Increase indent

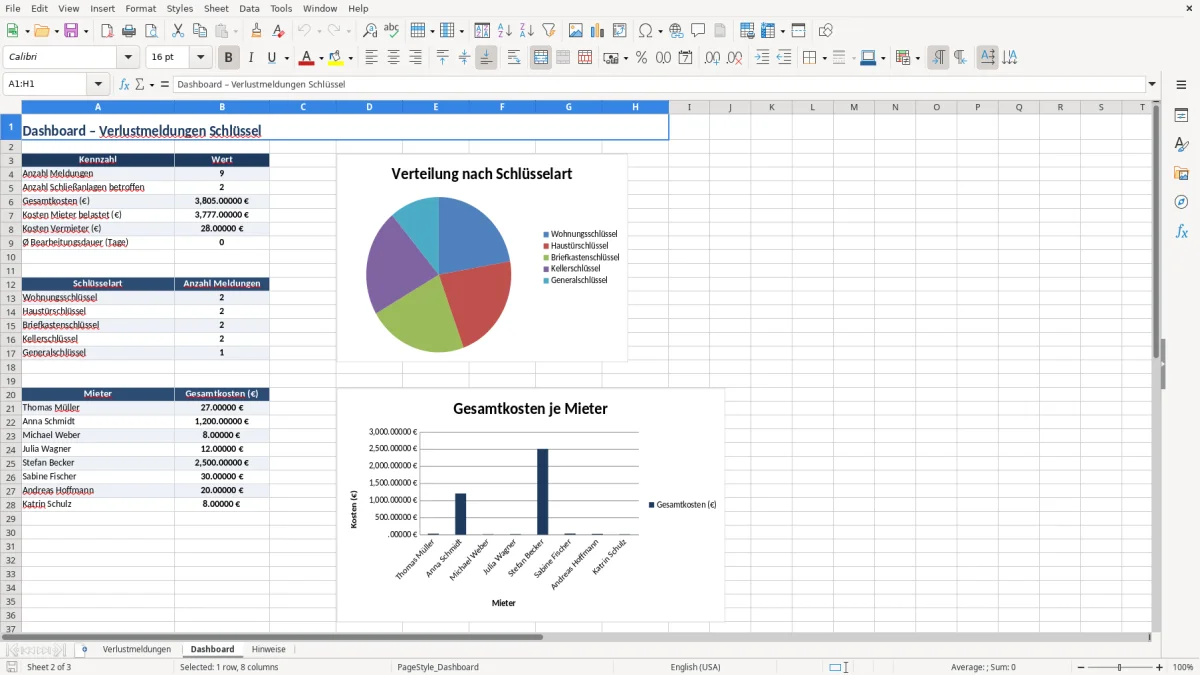click(x=762, y=58)
